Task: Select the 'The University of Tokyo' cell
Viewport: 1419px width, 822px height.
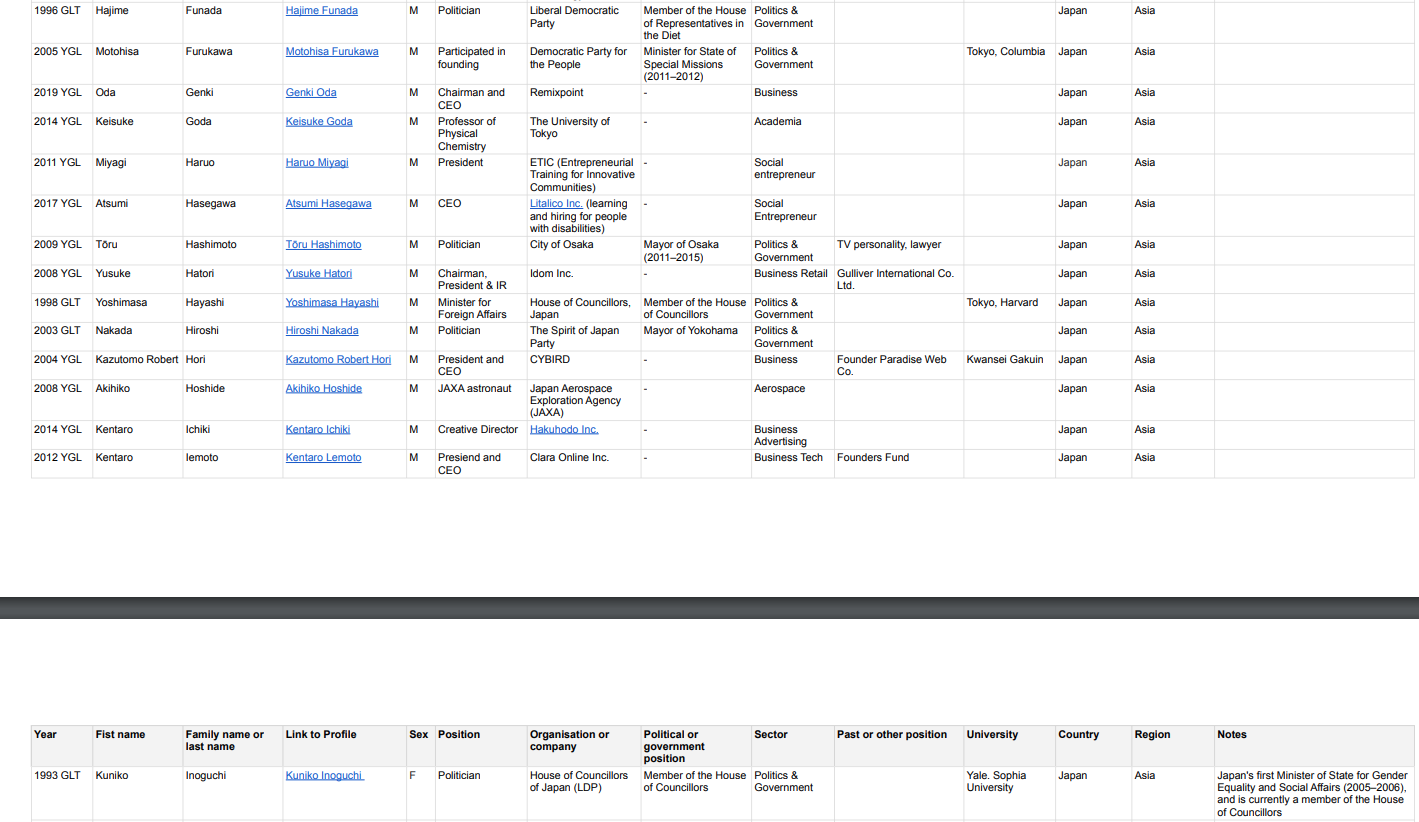Action: click(584, 134)
